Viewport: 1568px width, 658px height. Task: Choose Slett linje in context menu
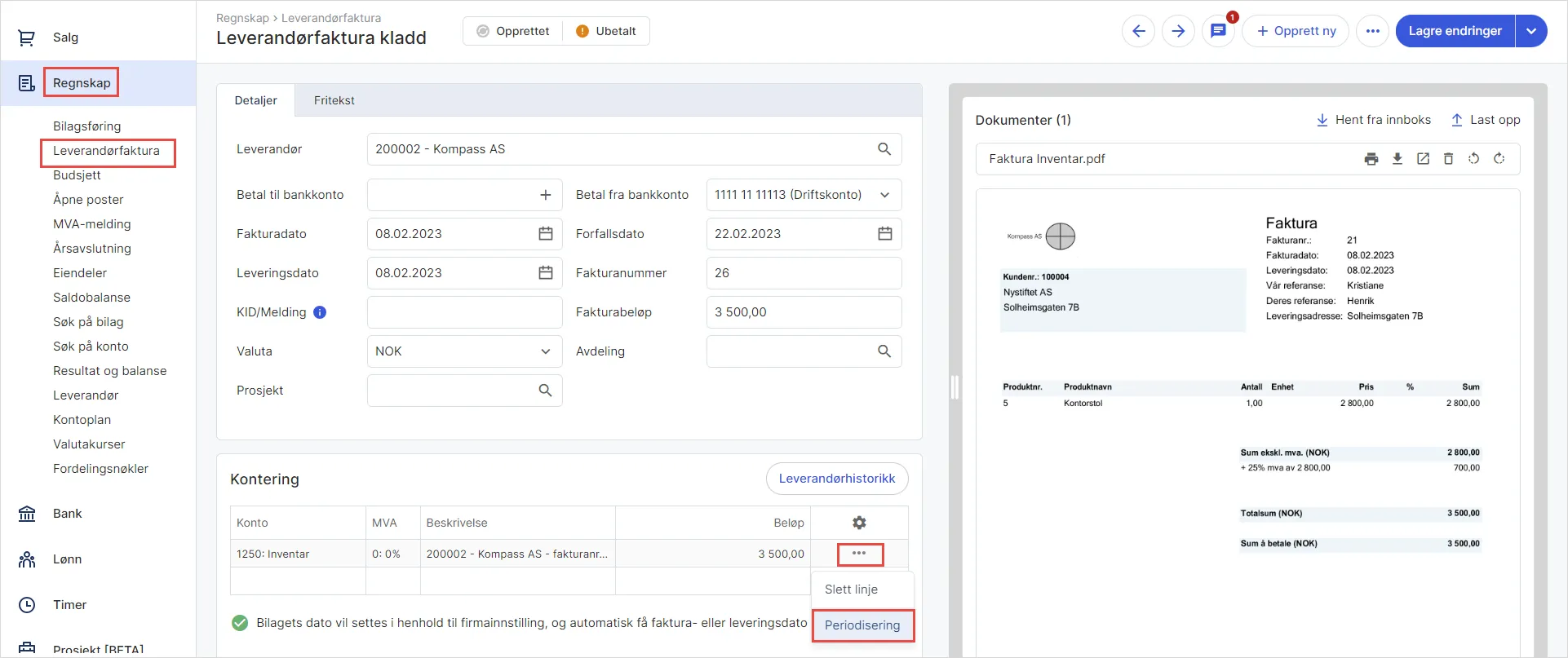851,590
